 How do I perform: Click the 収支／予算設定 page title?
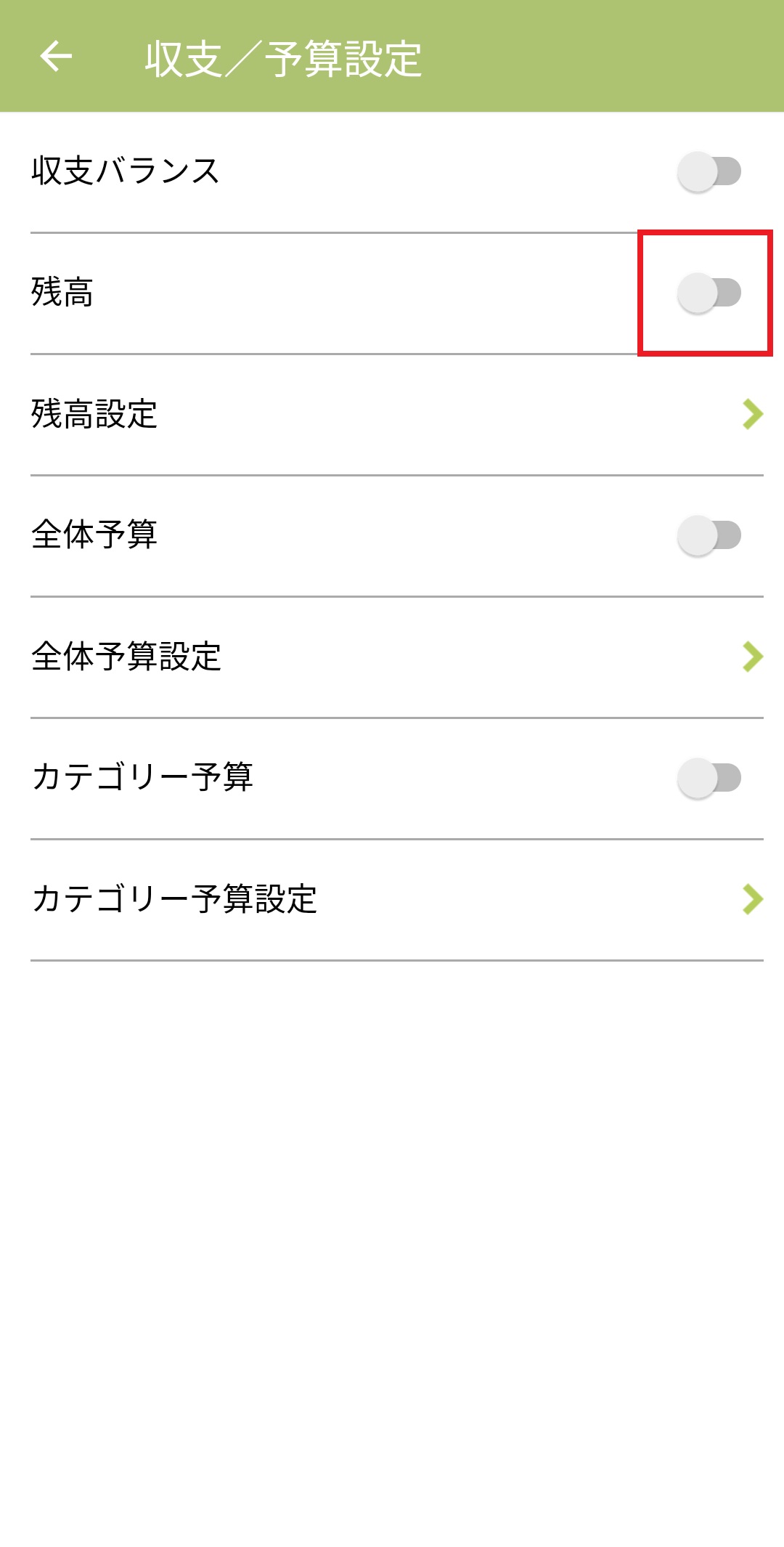tap(283, 58)
